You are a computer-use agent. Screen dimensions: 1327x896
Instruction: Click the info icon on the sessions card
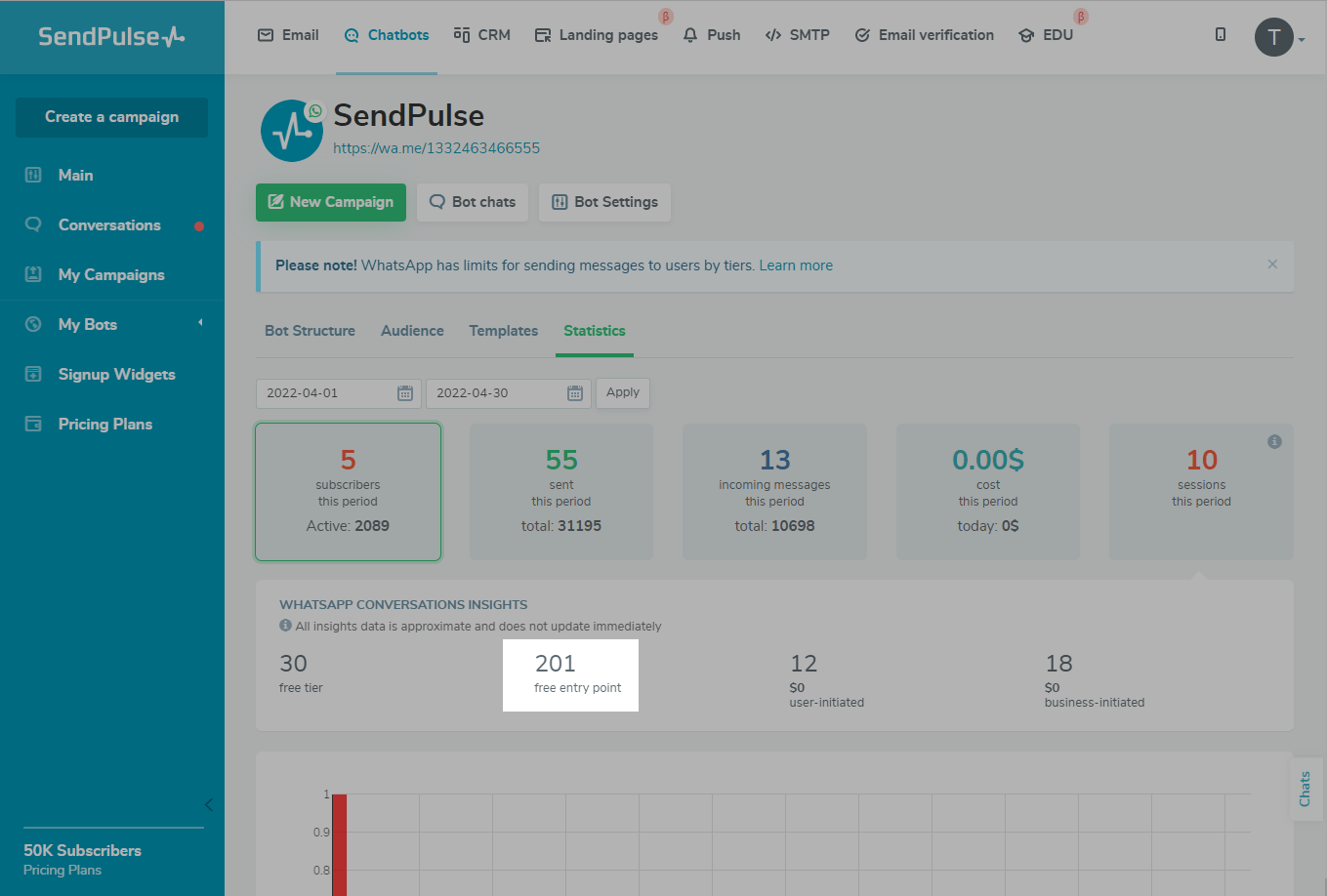point(1274,442)
